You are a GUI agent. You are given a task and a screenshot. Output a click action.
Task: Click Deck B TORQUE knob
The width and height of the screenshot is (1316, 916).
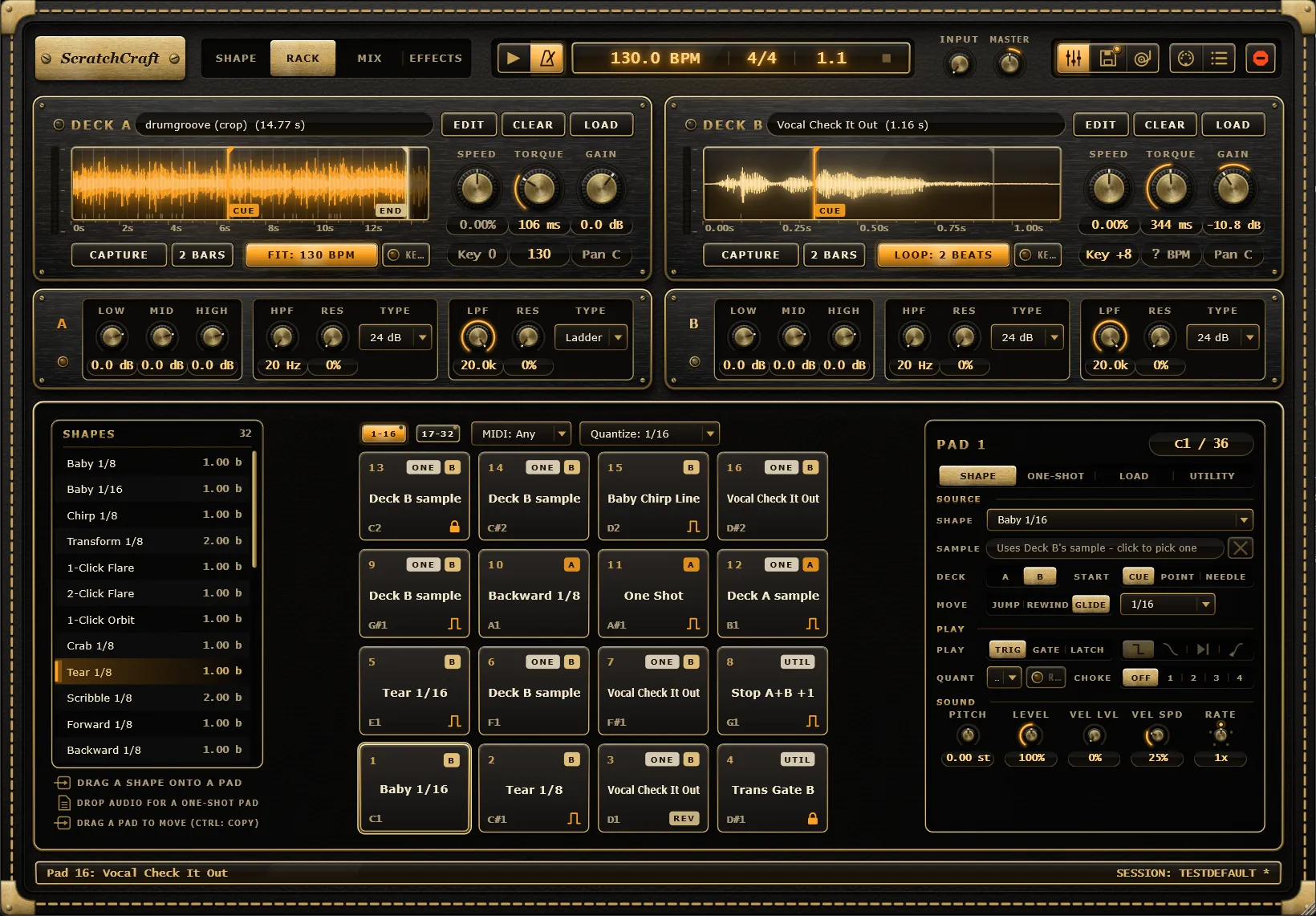point(1170,188)
